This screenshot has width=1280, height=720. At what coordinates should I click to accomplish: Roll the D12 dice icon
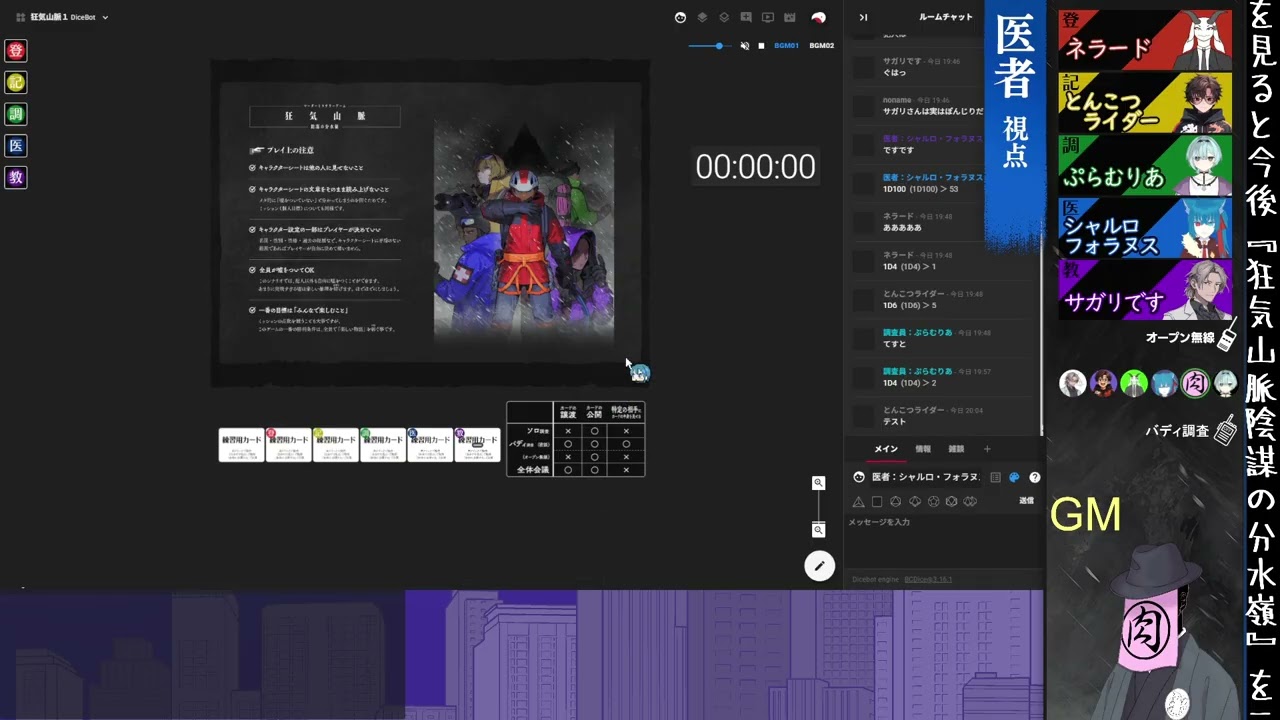click(x=933, y=502)
